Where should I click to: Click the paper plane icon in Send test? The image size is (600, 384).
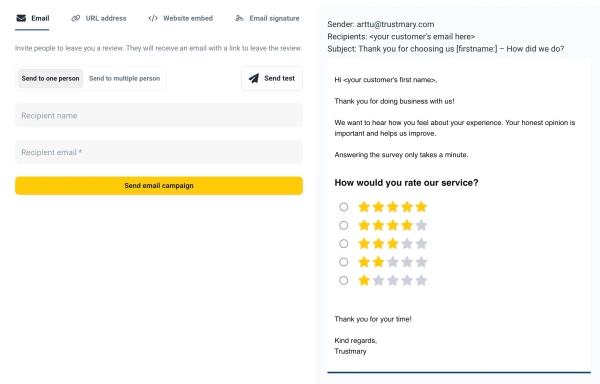point(254,78)
